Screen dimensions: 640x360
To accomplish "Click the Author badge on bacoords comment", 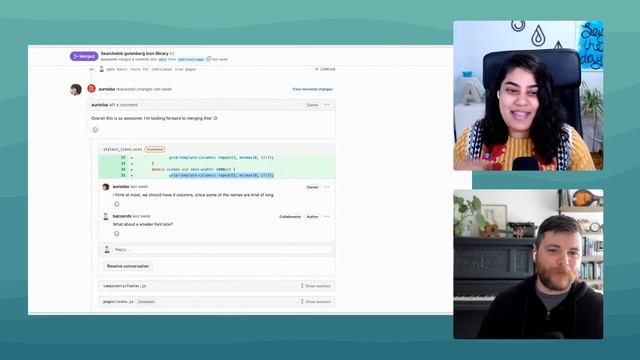I will (x=312, y=217).
